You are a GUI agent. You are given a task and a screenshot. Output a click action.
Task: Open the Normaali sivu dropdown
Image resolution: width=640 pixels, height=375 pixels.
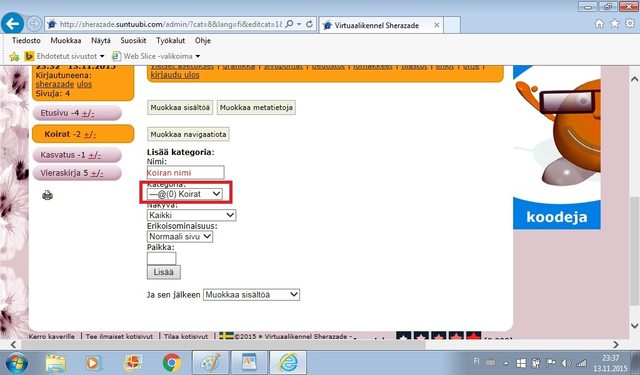click(180, 236)
